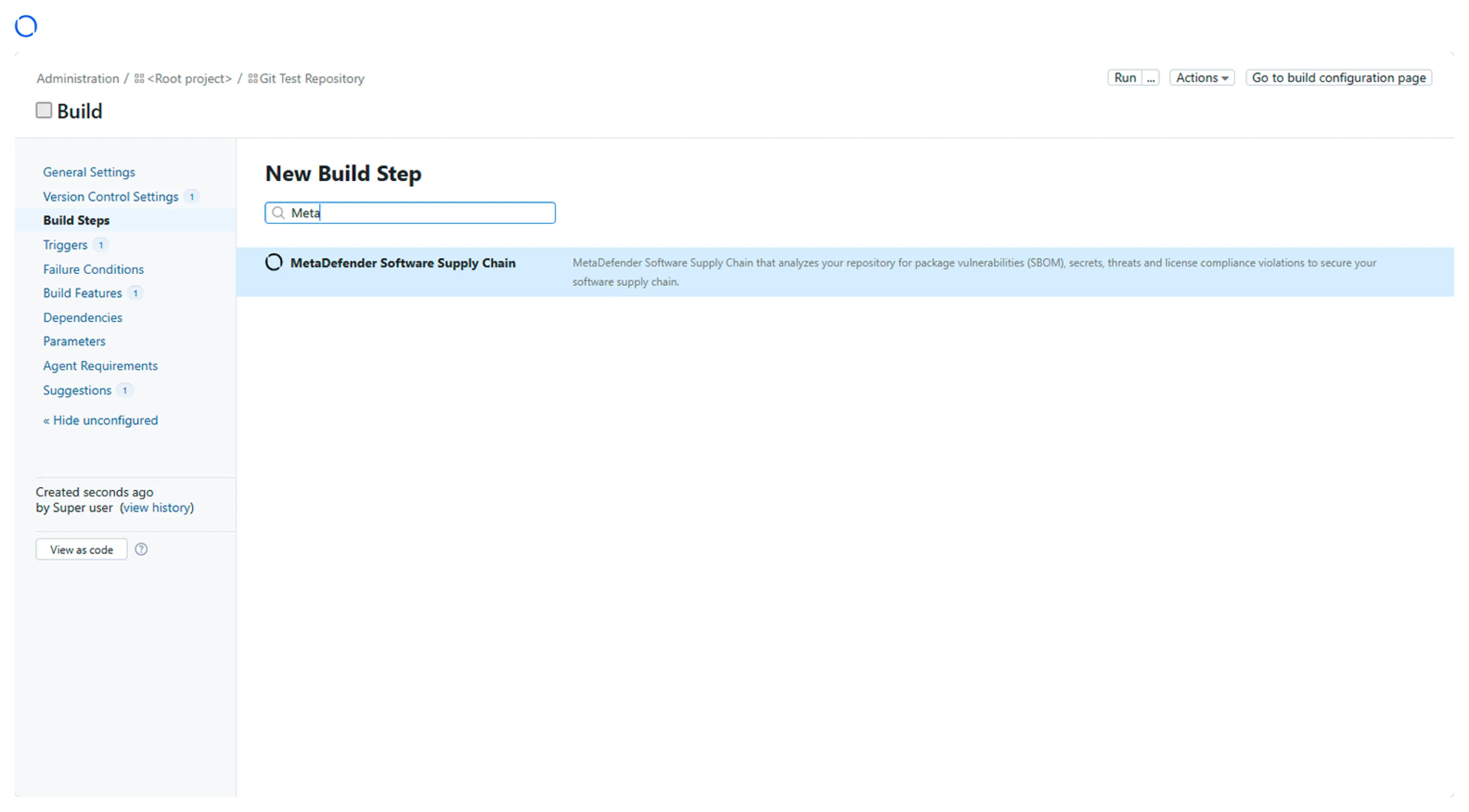Go to General Settings

pyautogui.click(x=89, y=172)
